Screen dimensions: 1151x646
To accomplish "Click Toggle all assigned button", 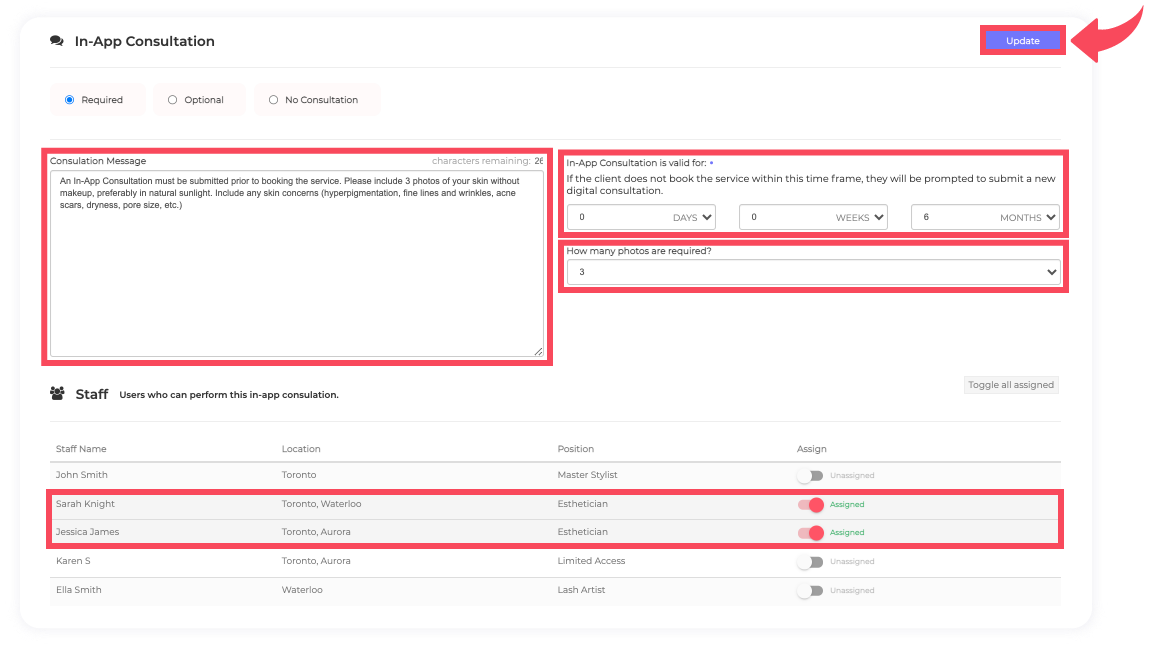I will point(1010,385).
